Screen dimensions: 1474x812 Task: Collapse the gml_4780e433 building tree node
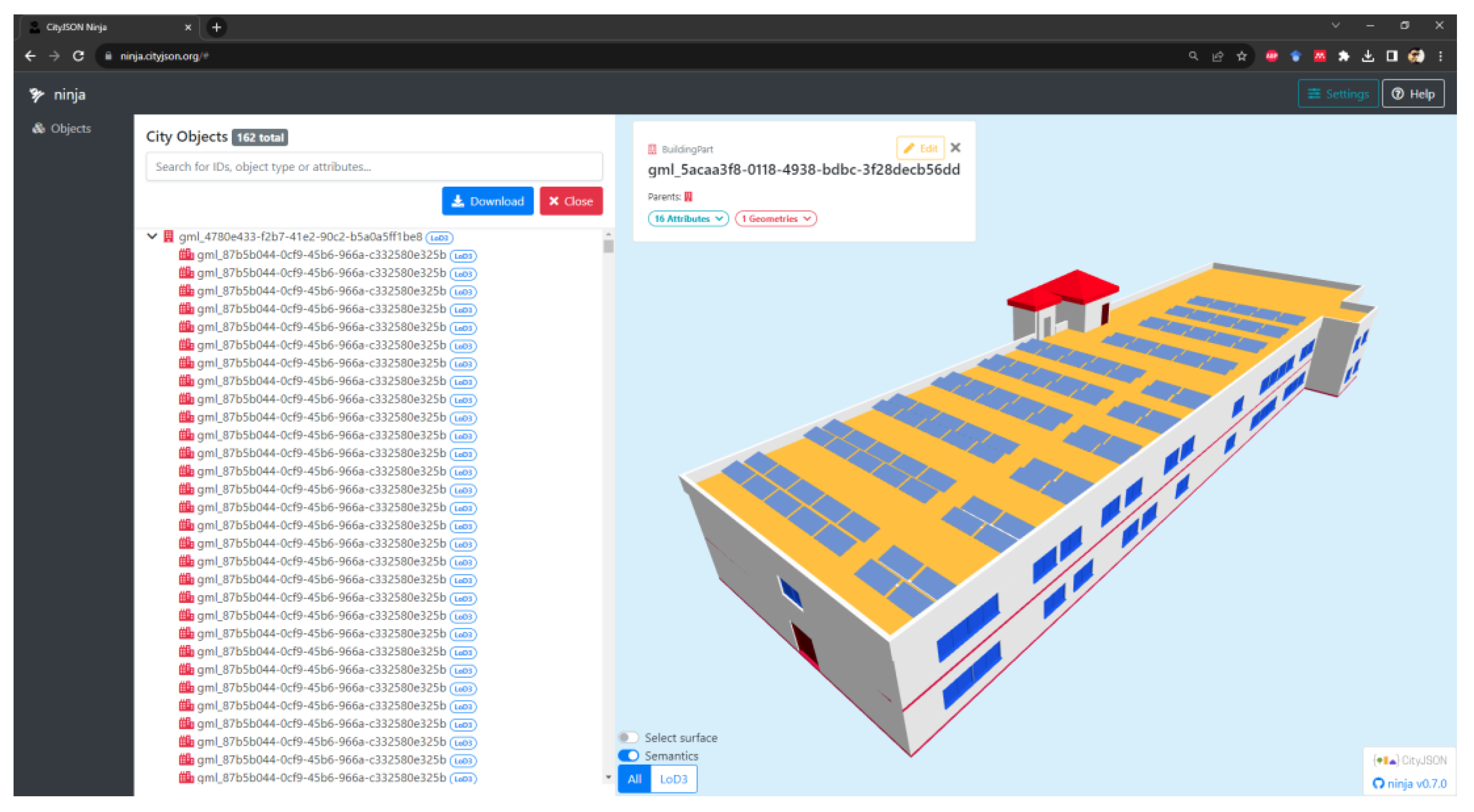[x=152, y=236]
